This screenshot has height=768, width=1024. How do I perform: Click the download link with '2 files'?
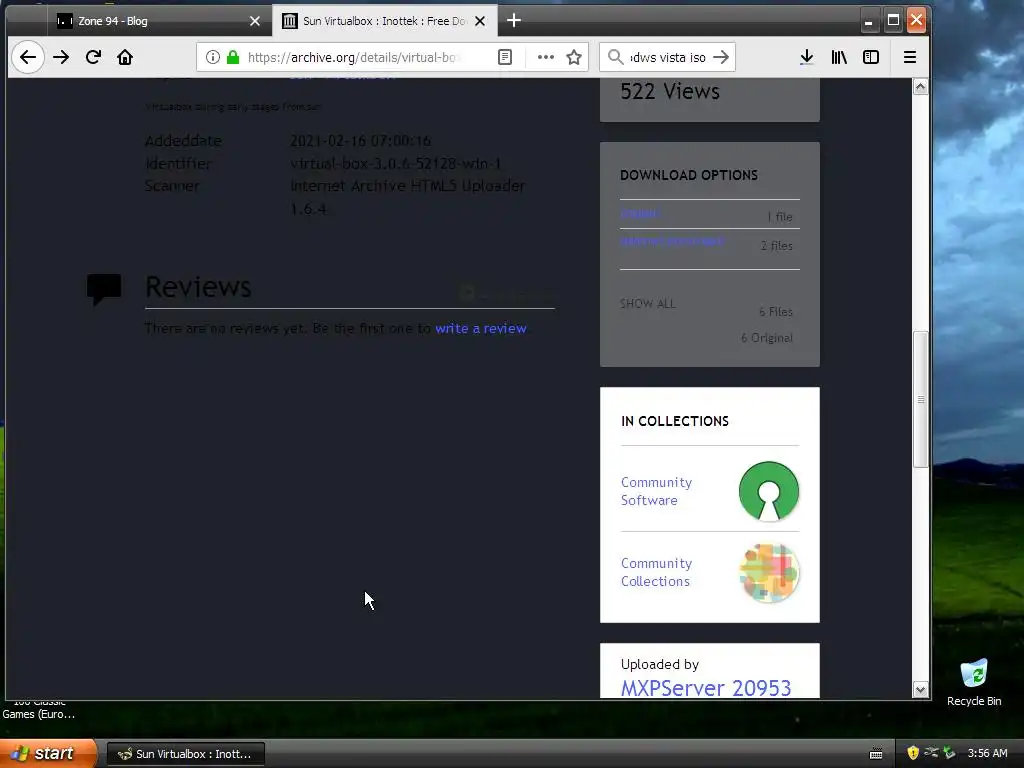coord(672,242)
